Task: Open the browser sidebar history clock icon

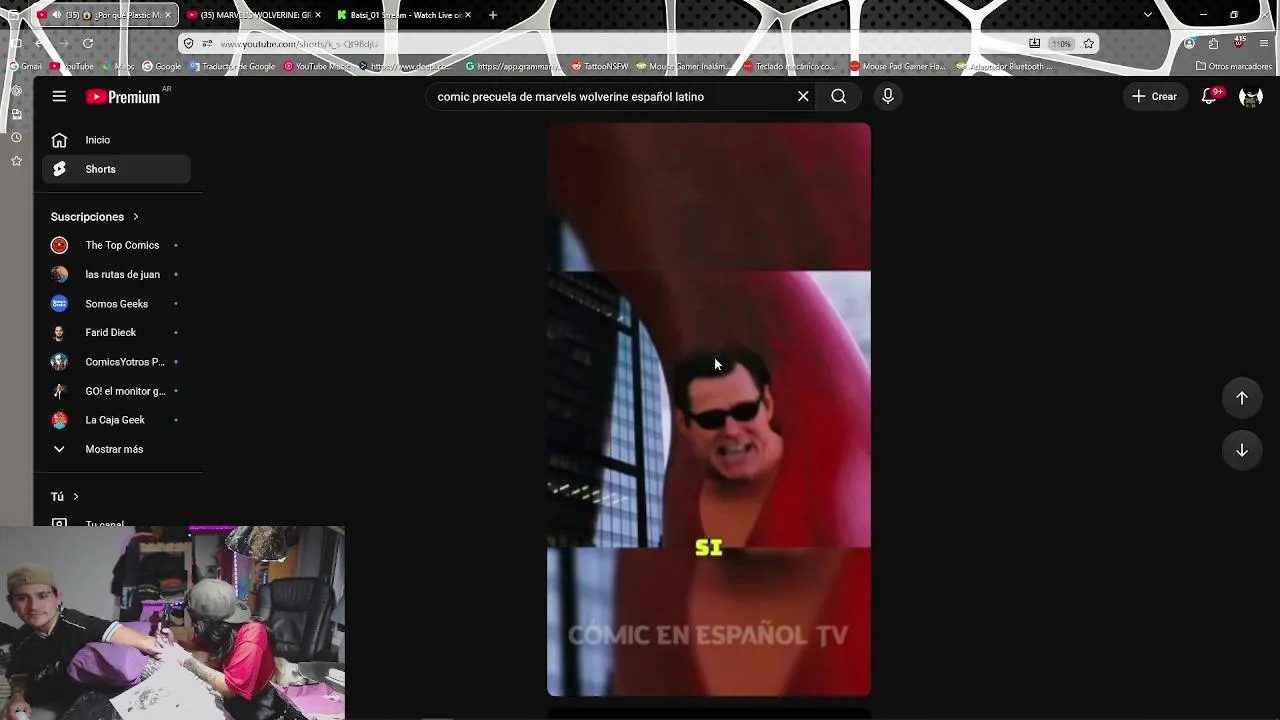Action: (16, 137)
